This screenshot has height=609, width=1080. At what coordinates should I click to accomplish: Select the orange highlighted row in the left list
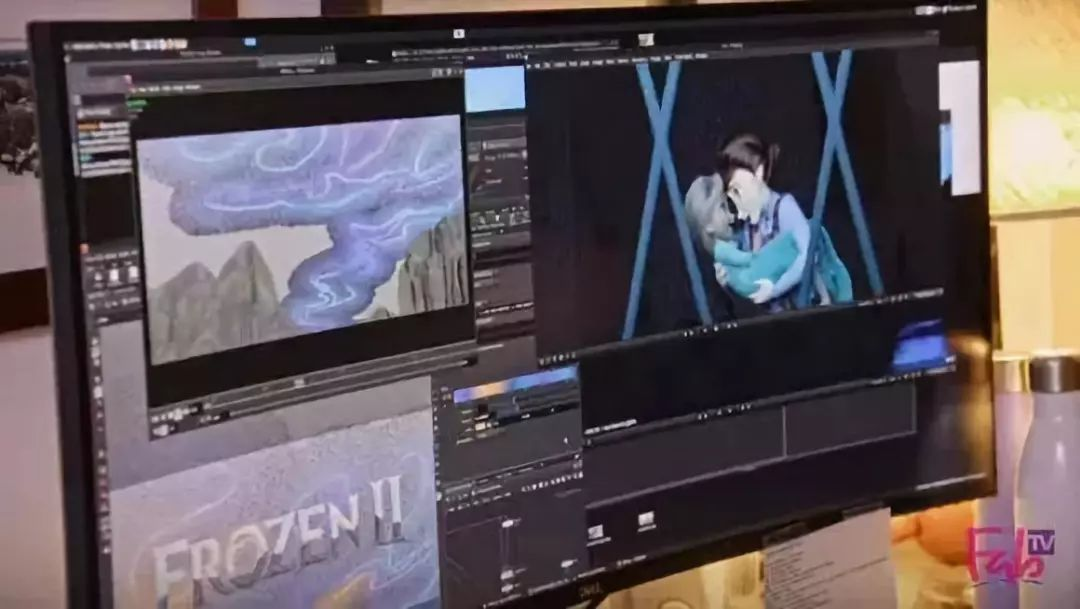pyautogui.click(x=103, y=126)
